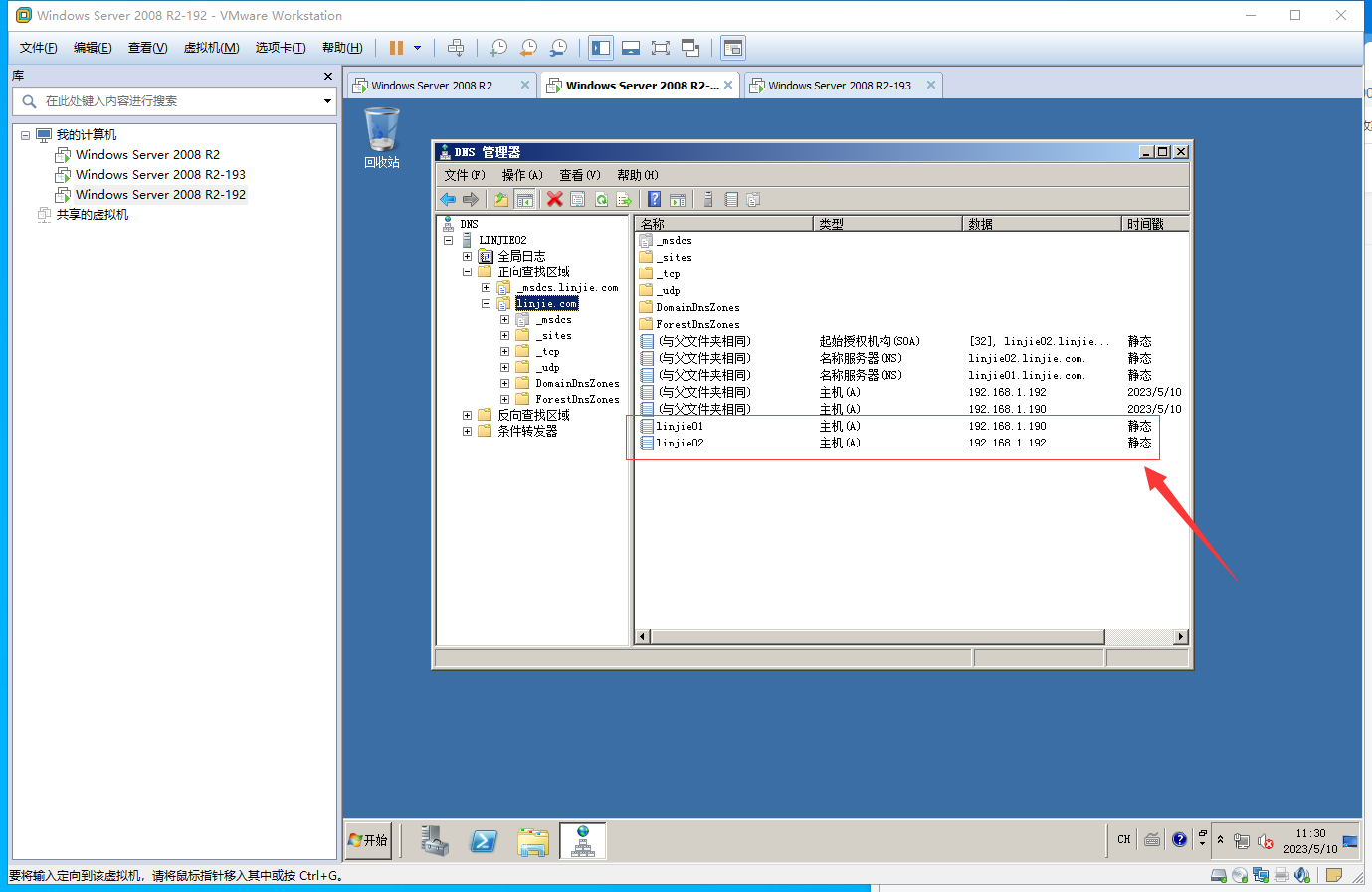Enter VMware full screen mode
Viewport: 1372px width, 892px height.
(661, 48)
